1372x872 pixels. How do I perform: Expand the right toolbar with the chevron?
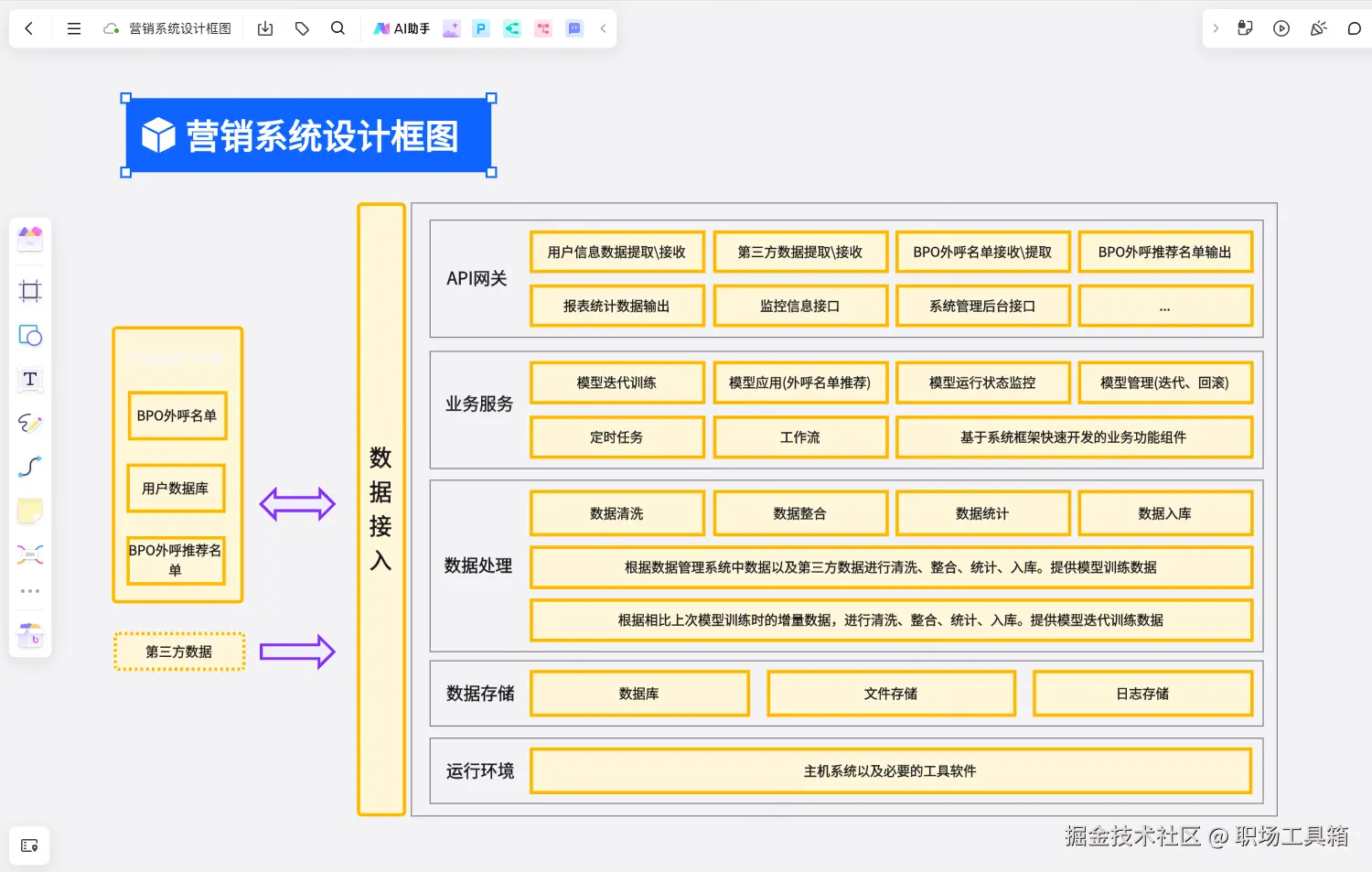[1216, 27]
